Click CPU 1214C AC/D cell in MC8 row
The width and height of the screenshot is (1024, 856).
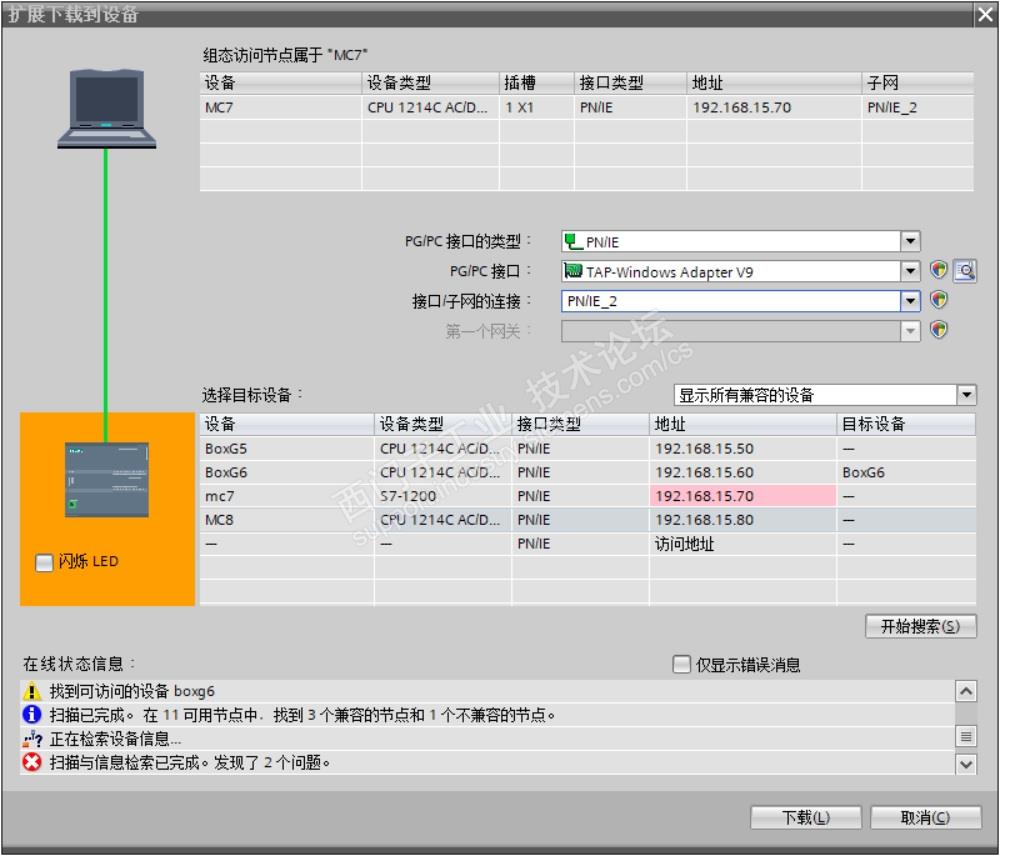pos(443,520)
